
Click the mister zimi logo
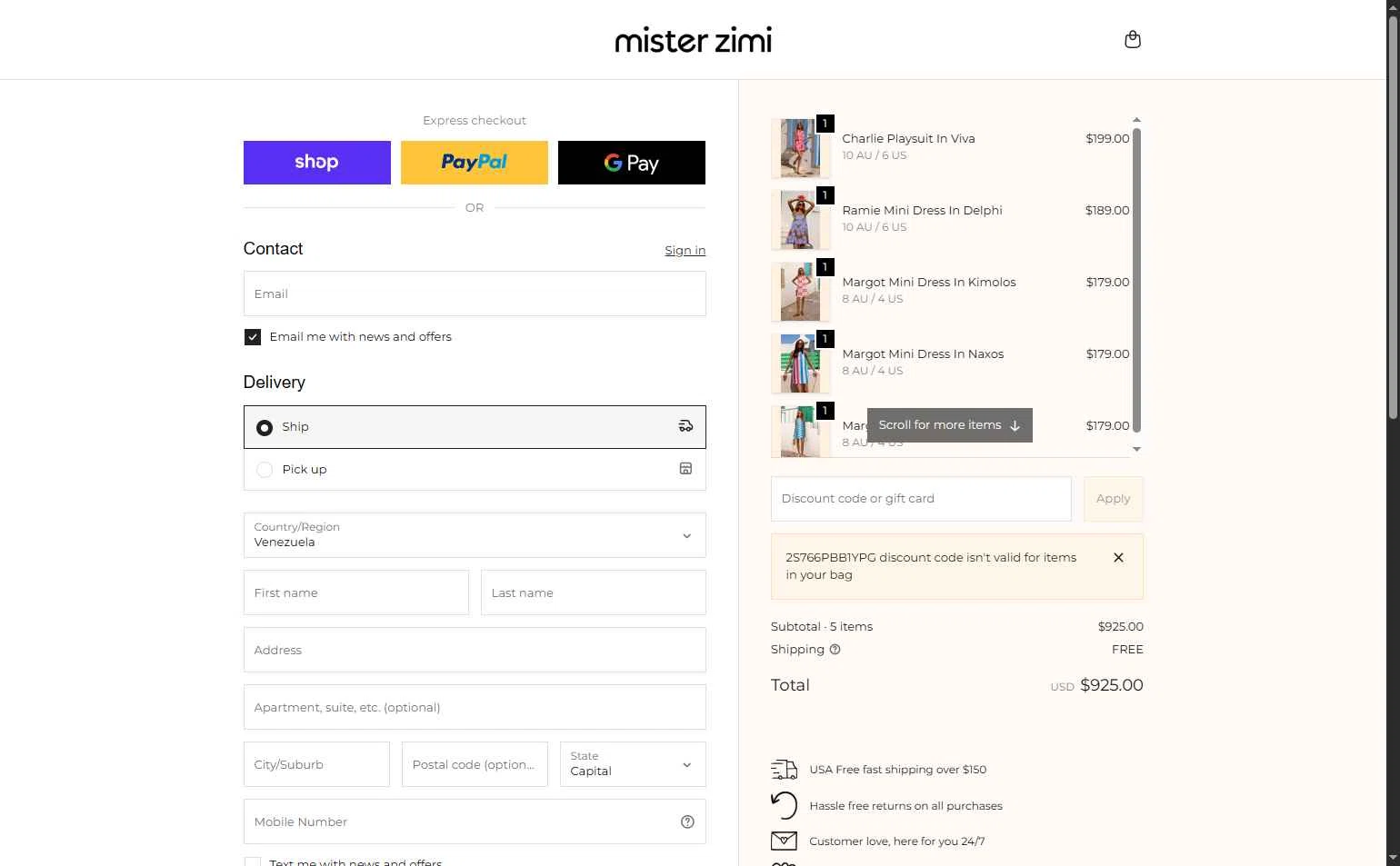pos(694,40)
